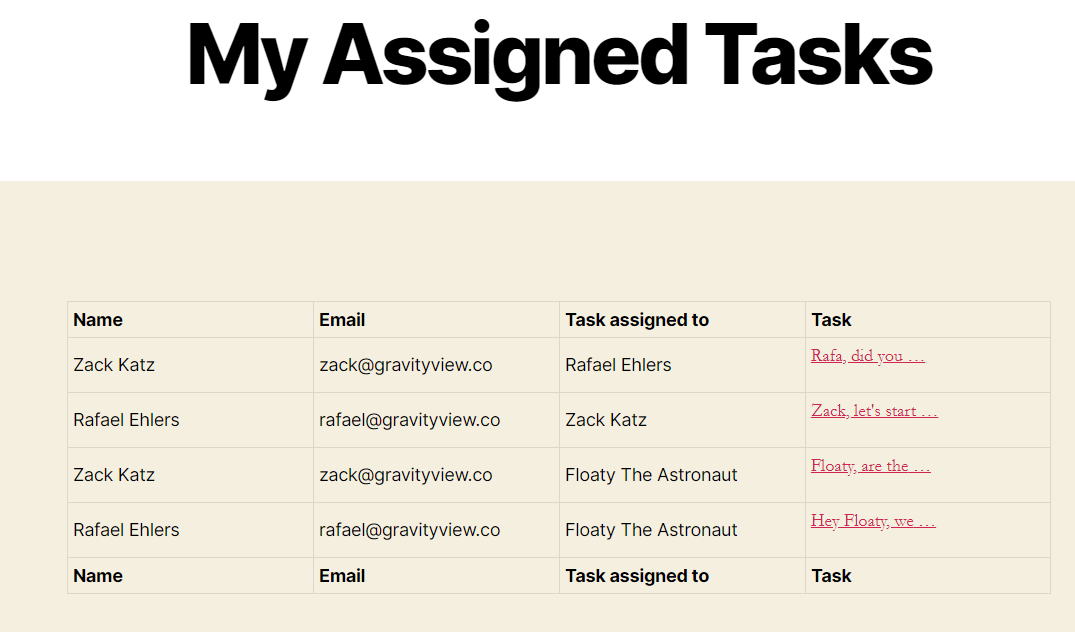Open the 'Zack, let's start …' task link
1075x632 pixels.
874,411
